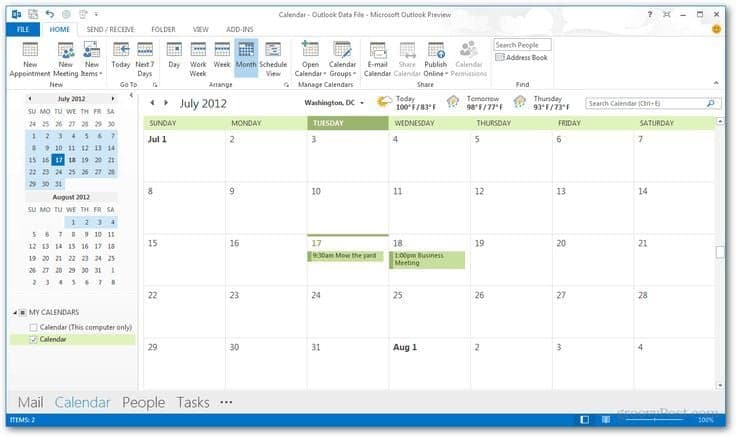The width and height of the screenshot is (736, 437).
Task: Check 'Calendar (This computer only)' checkbox
Action: [34, 327]
